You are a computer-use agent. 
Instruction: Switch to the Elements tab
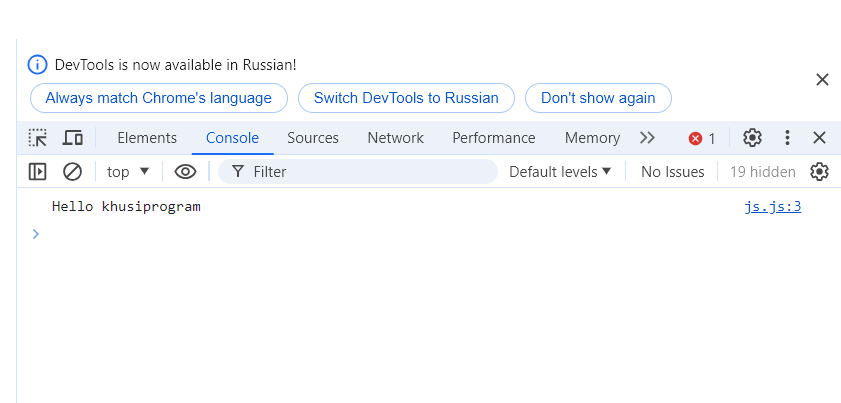click(x=147, y=138)
